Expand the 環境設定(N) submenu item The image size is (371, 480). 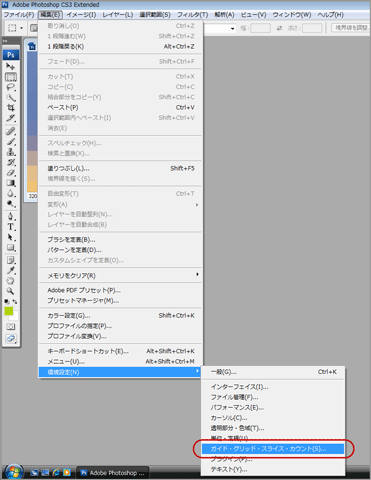[120, 372]
